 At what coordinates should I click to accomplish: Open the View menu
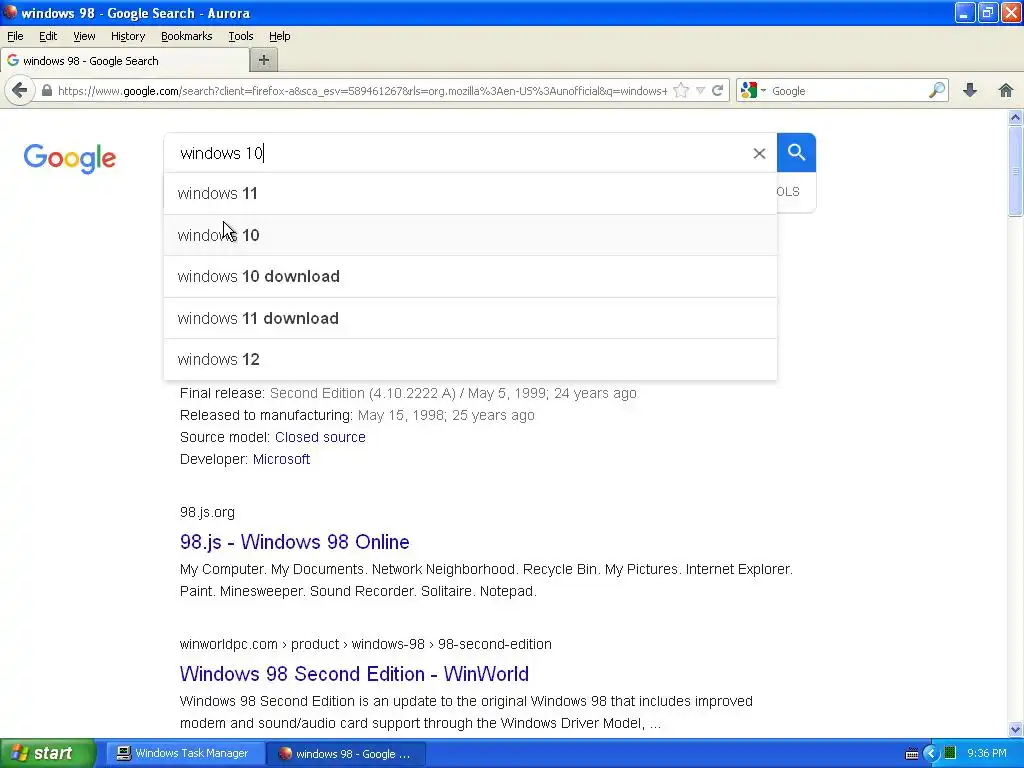[84, 37]
